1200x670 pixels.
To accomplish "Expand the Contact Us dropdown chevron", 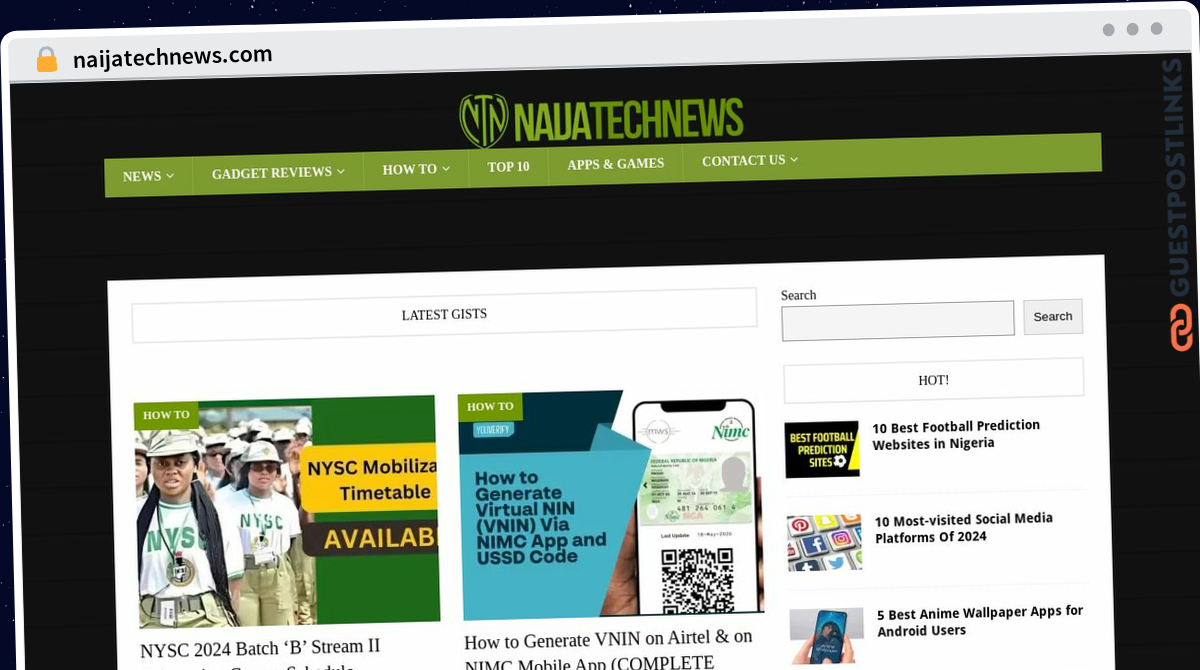I will click(794, 159).
